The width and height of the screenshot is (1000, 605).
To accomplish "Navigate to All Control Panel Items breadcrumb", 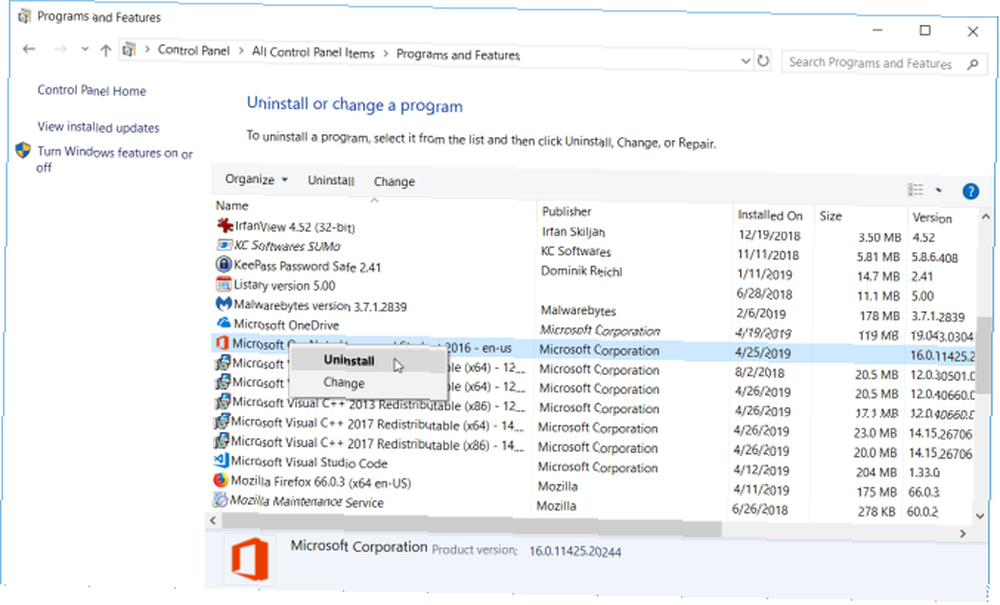I will 313,52.
